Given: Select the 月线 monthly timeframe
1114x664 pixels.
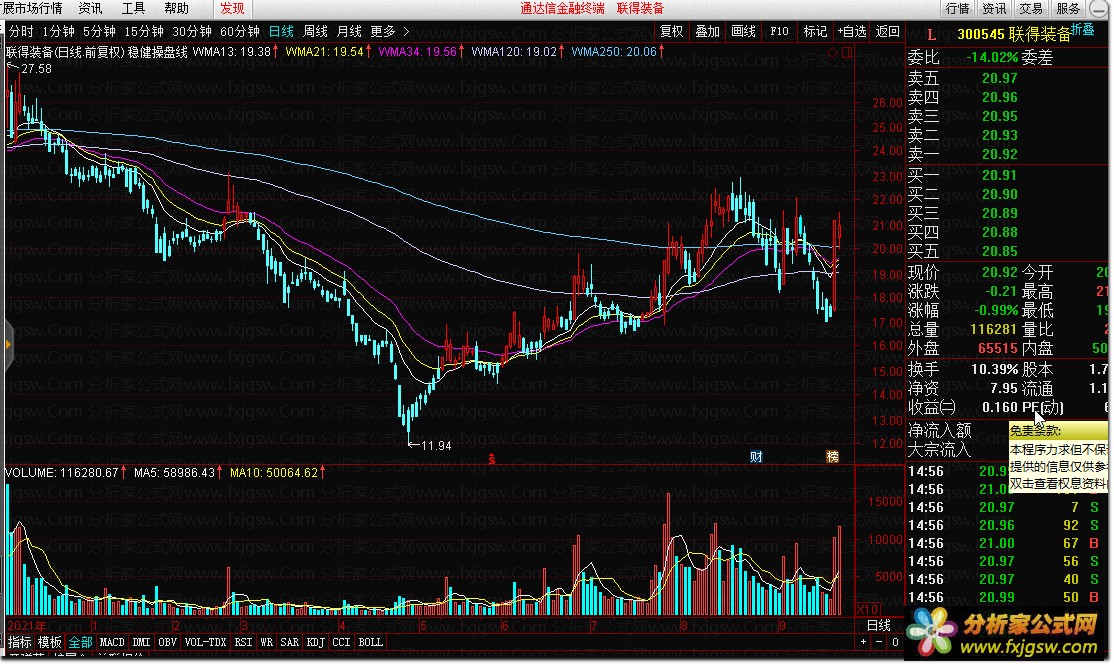Looking at the screenshot, I should click(349, 31).
